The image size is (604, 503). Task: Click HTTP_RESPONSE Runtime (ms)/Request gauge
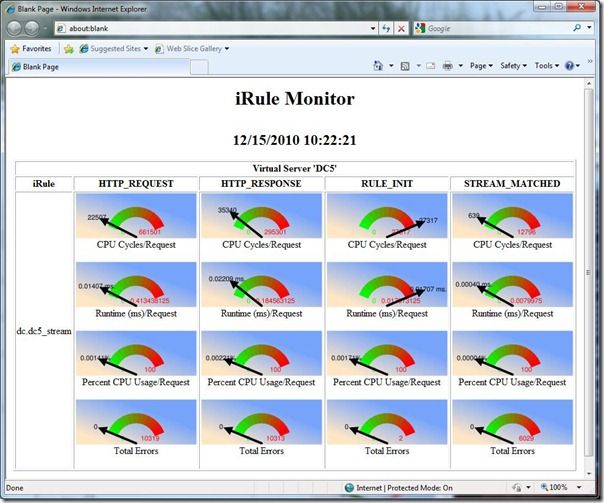tap(262, 285)
